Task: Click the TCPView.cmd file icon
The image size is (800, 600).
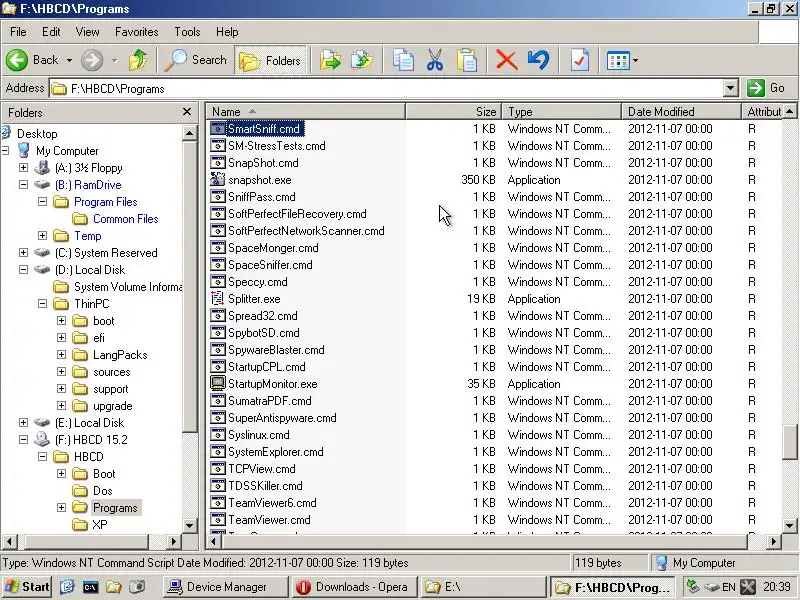Action: (x=218, y=468)
